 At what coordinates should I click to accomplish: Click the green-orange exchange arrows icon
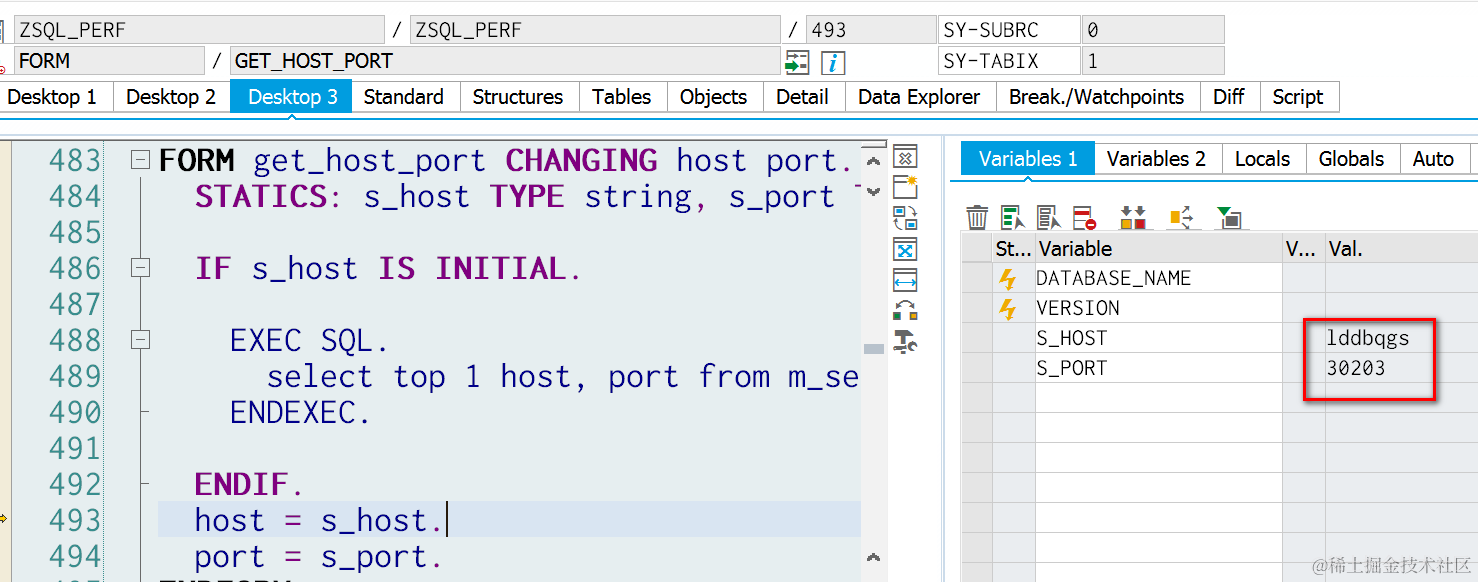[x=905, y=310]
